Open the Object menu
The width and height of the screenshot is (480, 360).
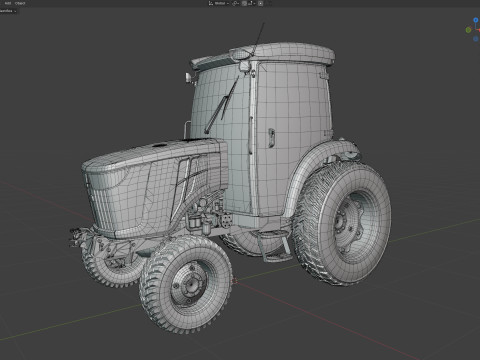(20, 3)
